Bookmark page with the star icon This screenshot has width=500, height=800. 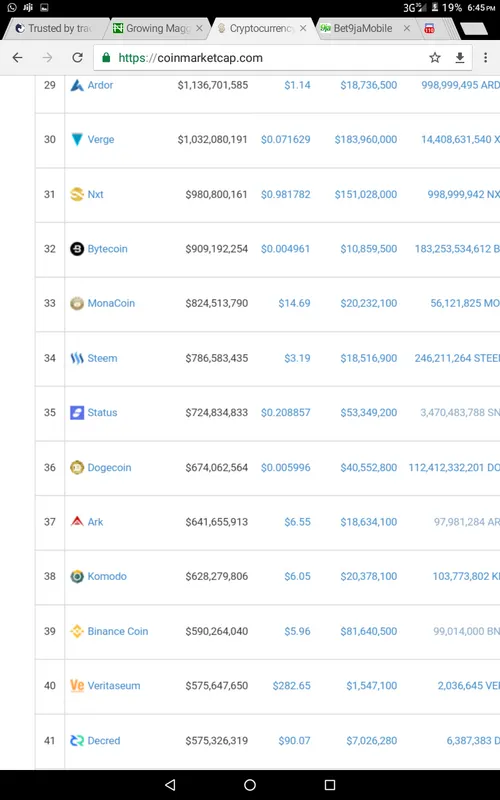[435, 58]
